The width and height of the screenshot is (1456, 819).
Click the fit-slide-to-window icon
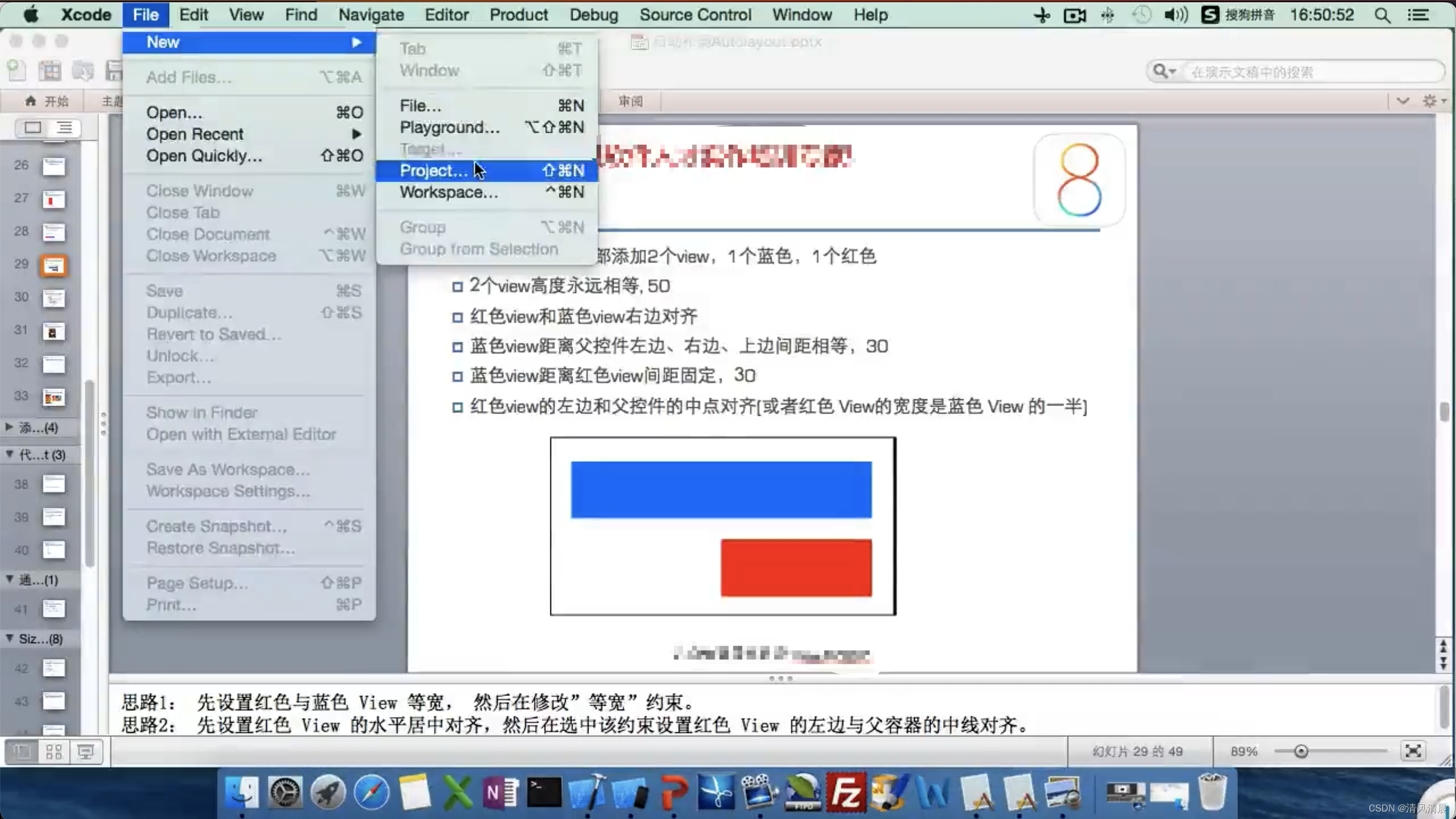tap(1413, 751)
